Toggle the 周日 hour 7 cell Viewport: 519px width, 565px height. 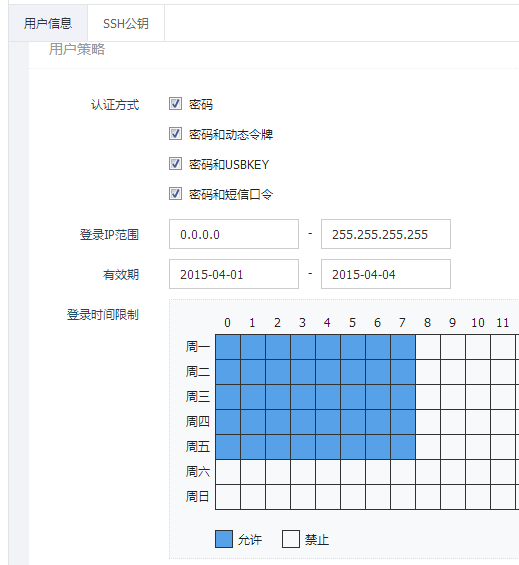(403, 497)
